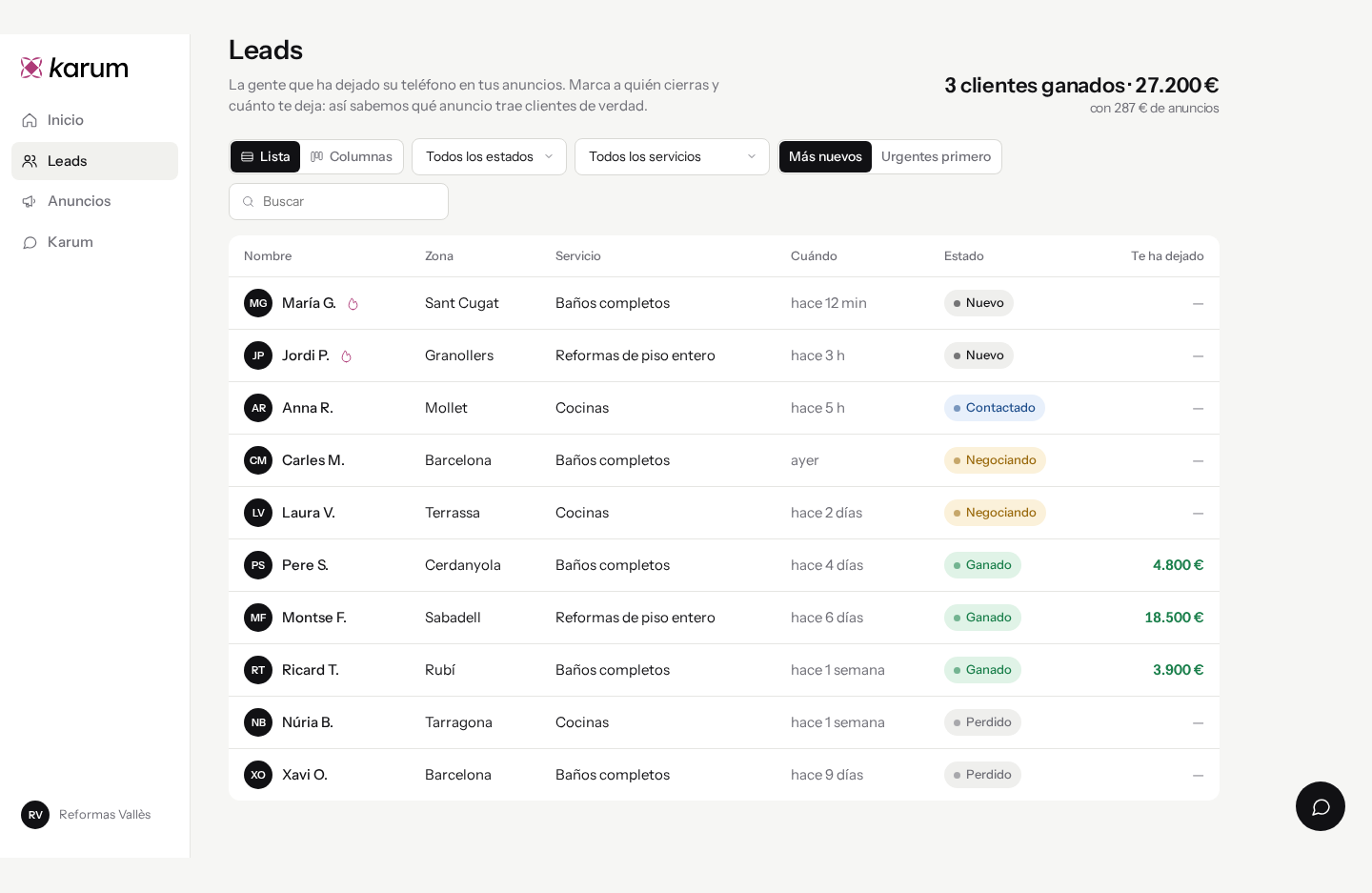Open the Laura V. lead row
Image resolution: width=1372 pixels, height=893 pixels.
724,513
